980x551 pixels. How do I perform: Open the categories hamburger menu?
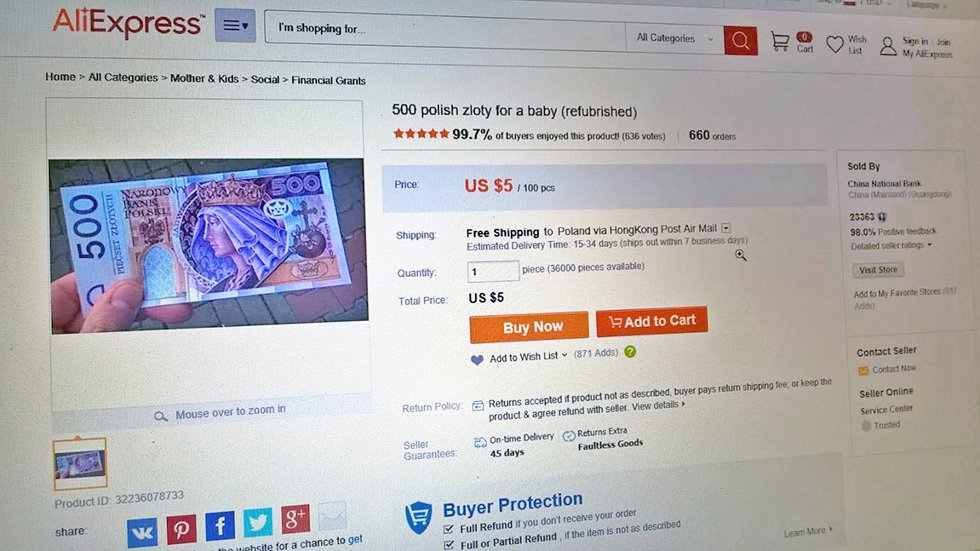[236, 25]
